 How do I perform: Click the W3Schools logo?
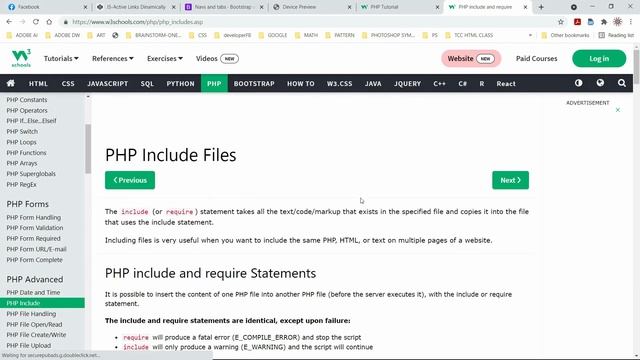(x=21, y=58)
